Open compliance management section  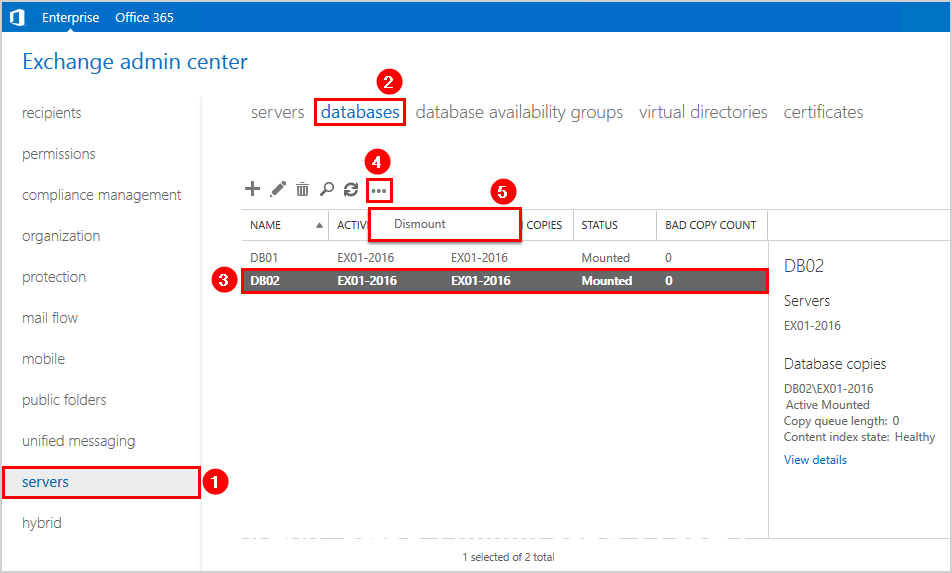[101, 195]
